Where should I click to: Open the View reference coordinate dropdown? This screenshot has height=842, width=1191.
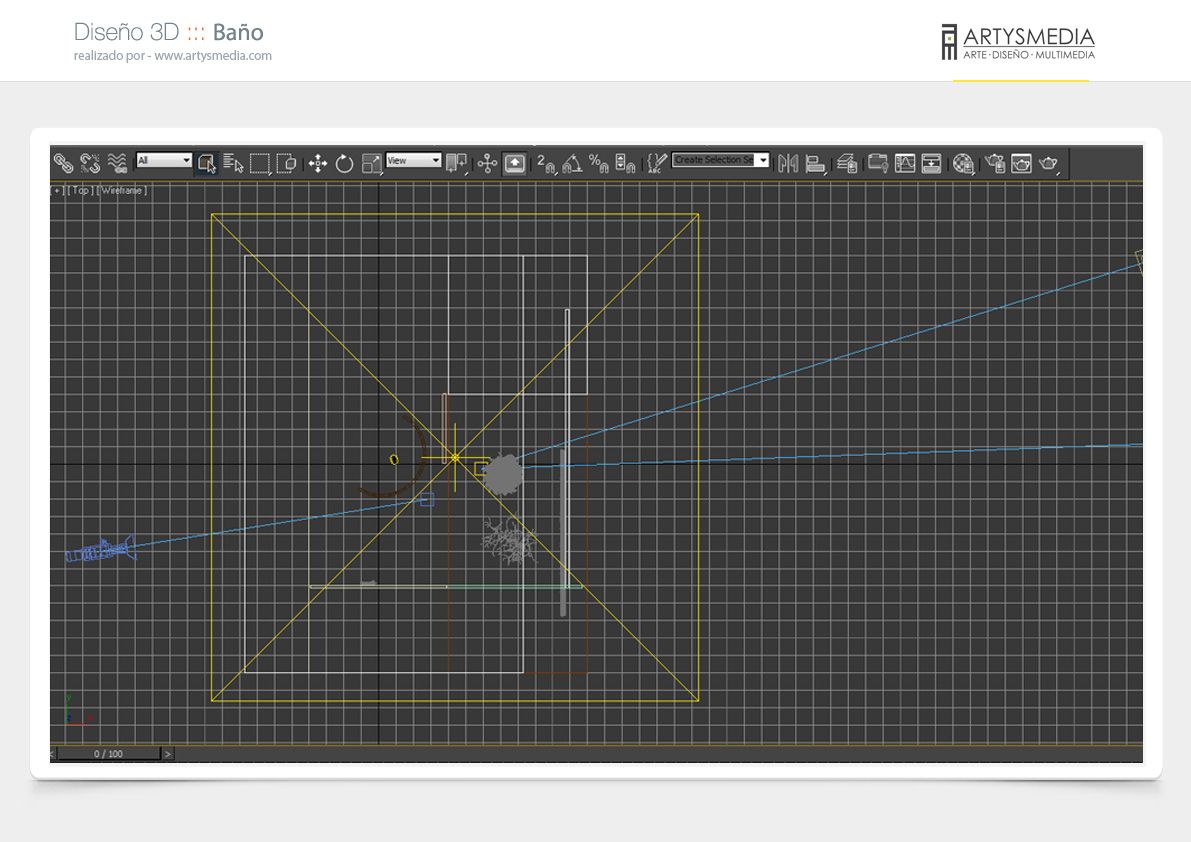(x=413, y=160)
